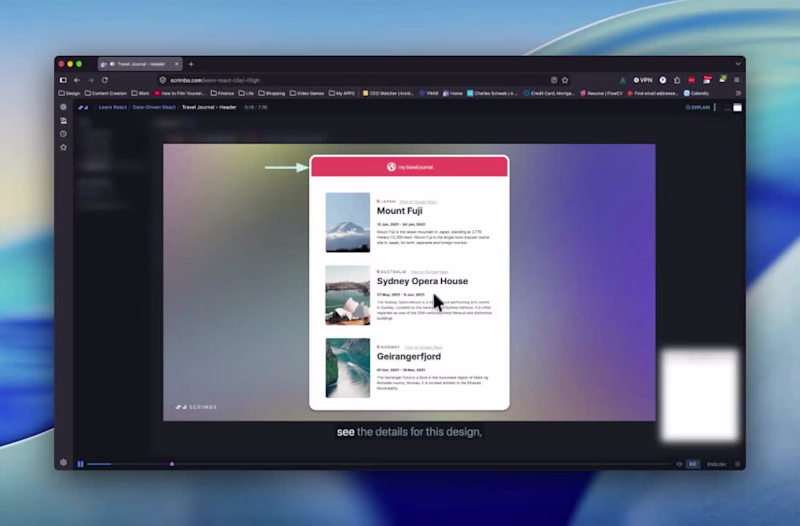The height and width of the screenshot is (526, 800).
Task: Click the Mount Fuji photo thumbnail
Action: coord(348,222)
